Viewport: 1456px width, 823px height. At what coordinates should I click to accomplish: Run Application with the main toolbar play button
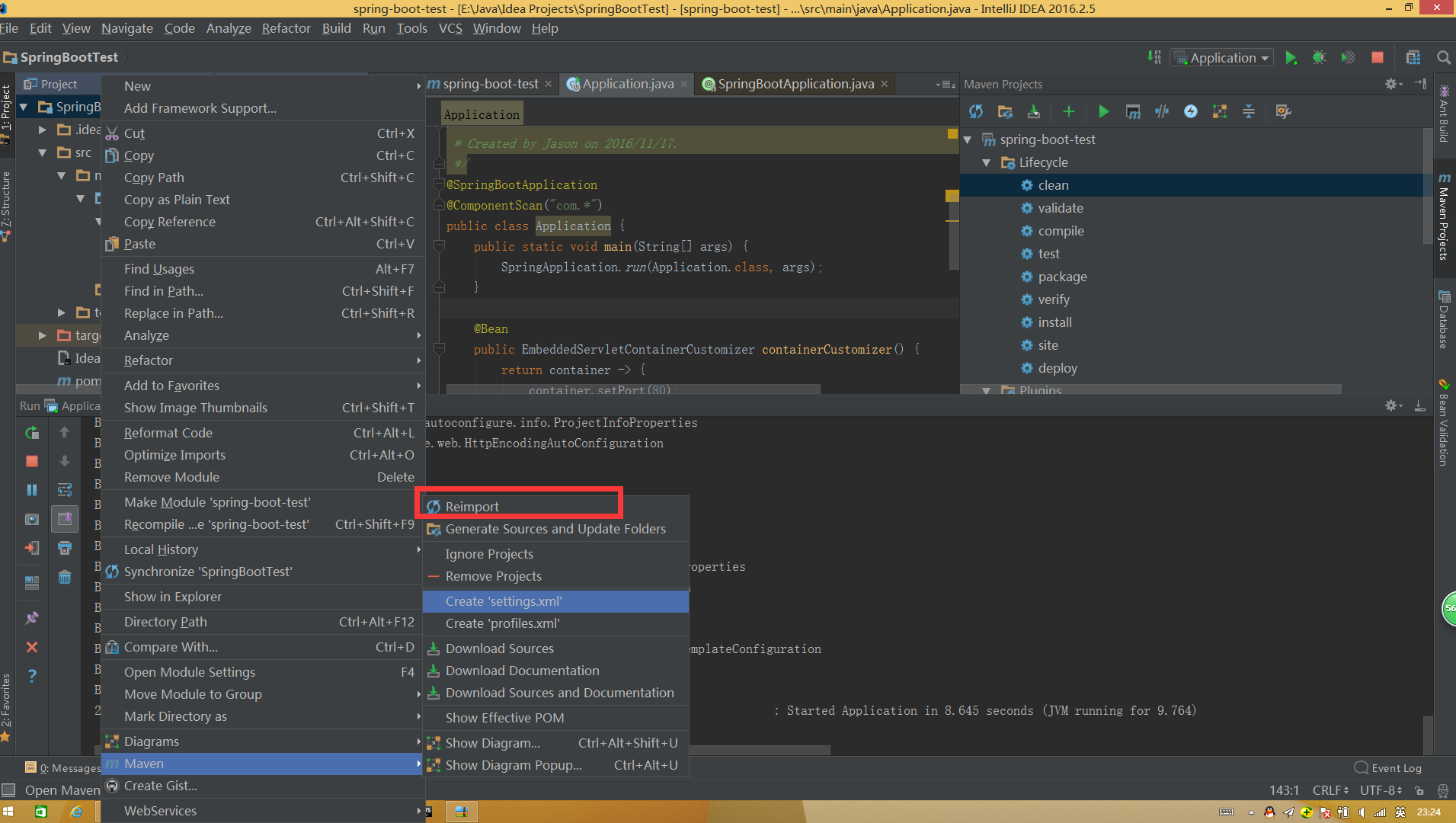tap(1291, 58)
